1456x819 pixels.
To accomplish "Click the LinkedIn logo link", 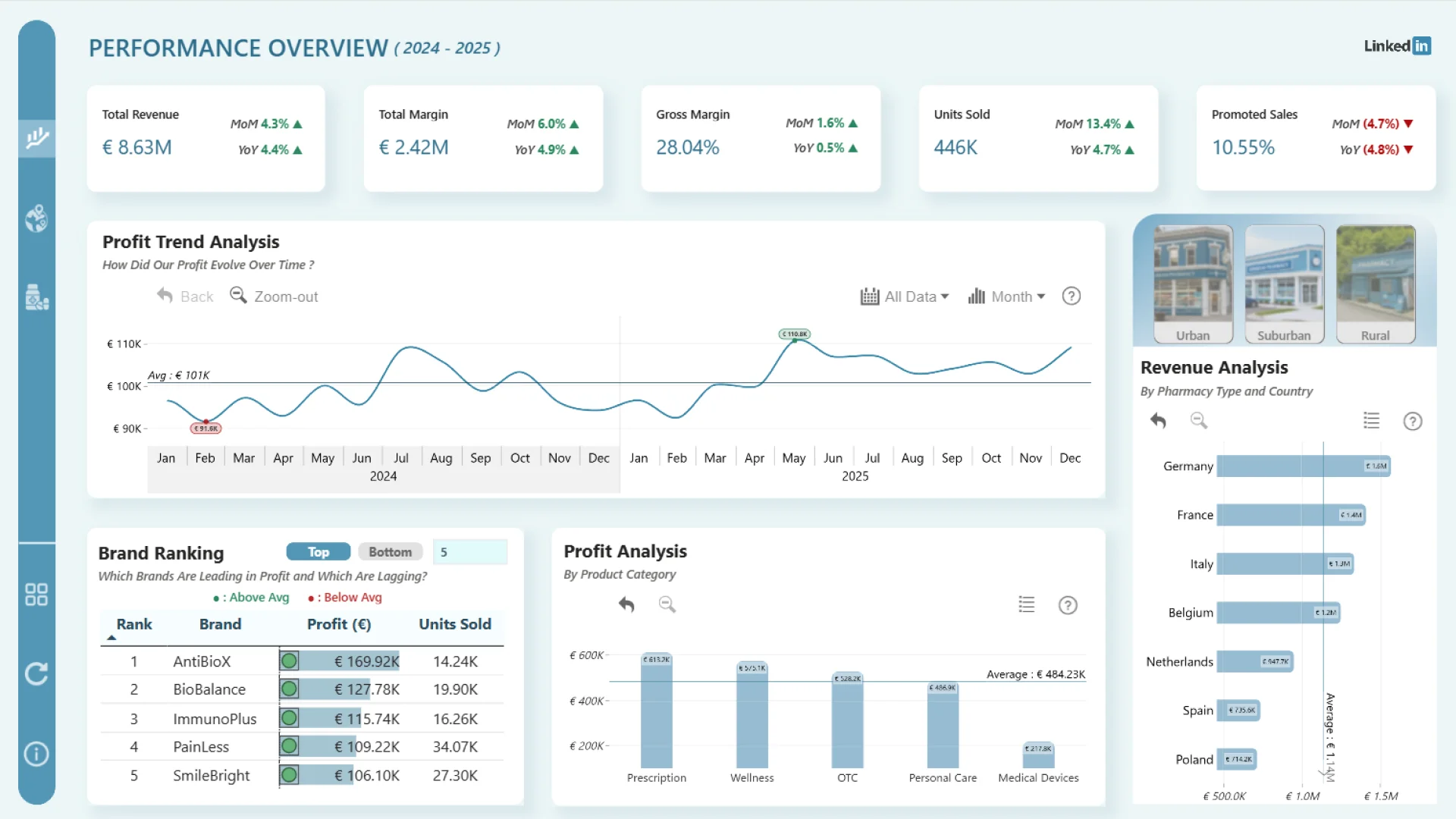I will click(1397, 46).
